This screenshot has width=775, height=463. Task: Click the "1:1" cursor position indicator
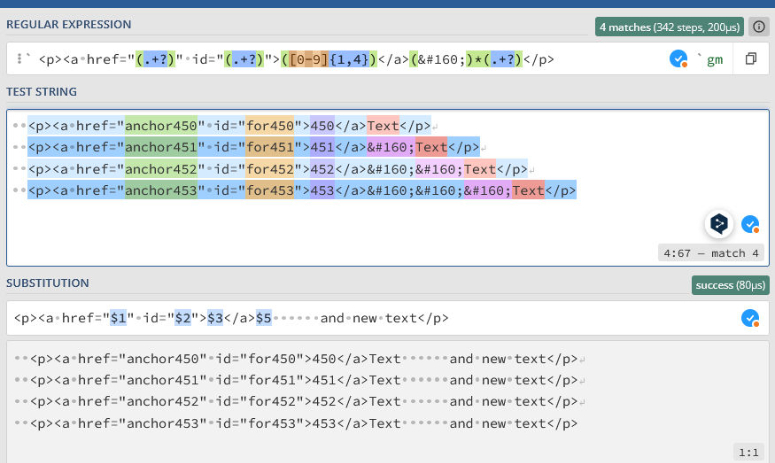(x=749, y=451)
